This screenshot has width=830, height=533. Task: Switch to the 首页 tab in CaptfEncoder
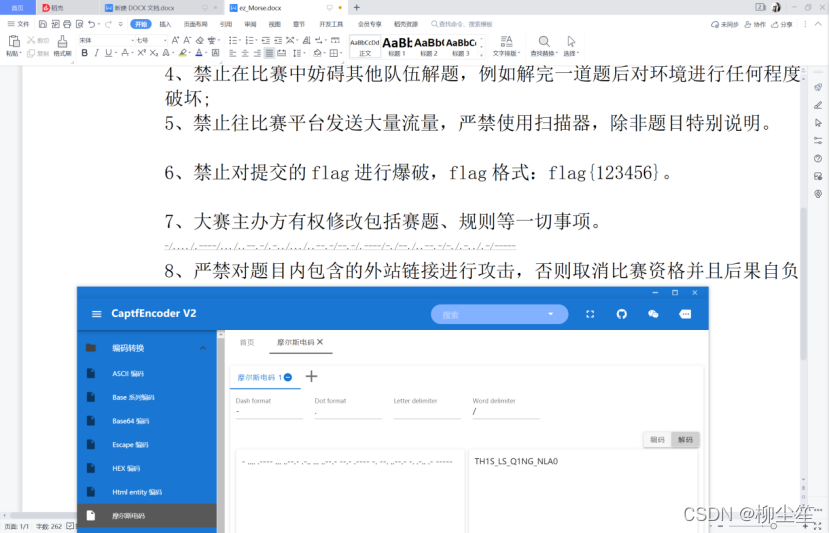pyautogui.click(x=247, y=342)
